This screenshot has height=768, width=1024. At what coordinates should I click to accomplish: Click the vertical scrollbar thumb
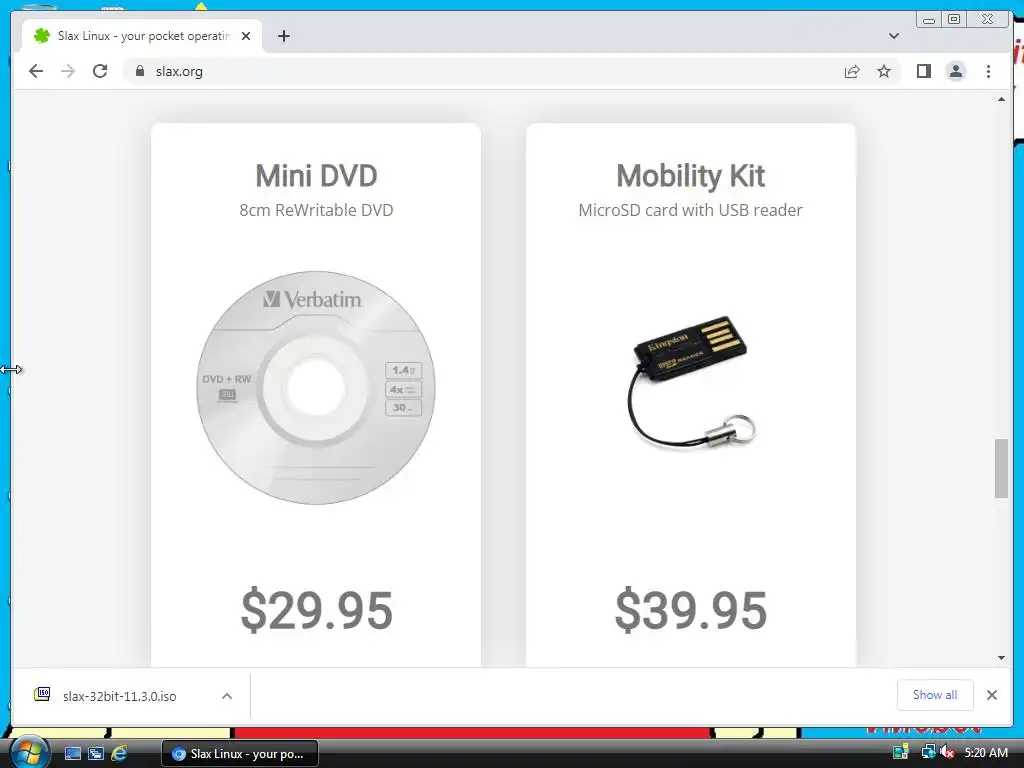coord(1001,468)
